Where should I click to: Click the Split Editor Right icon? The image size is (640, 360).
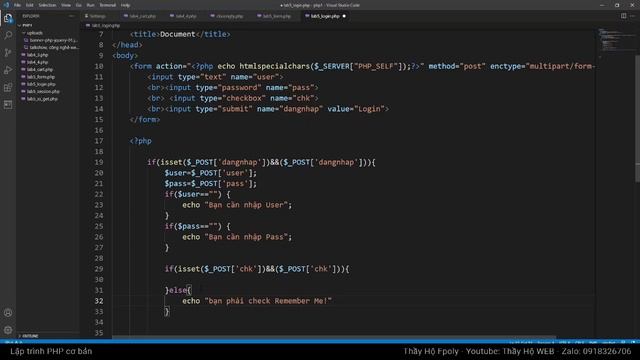pos(623,16)
